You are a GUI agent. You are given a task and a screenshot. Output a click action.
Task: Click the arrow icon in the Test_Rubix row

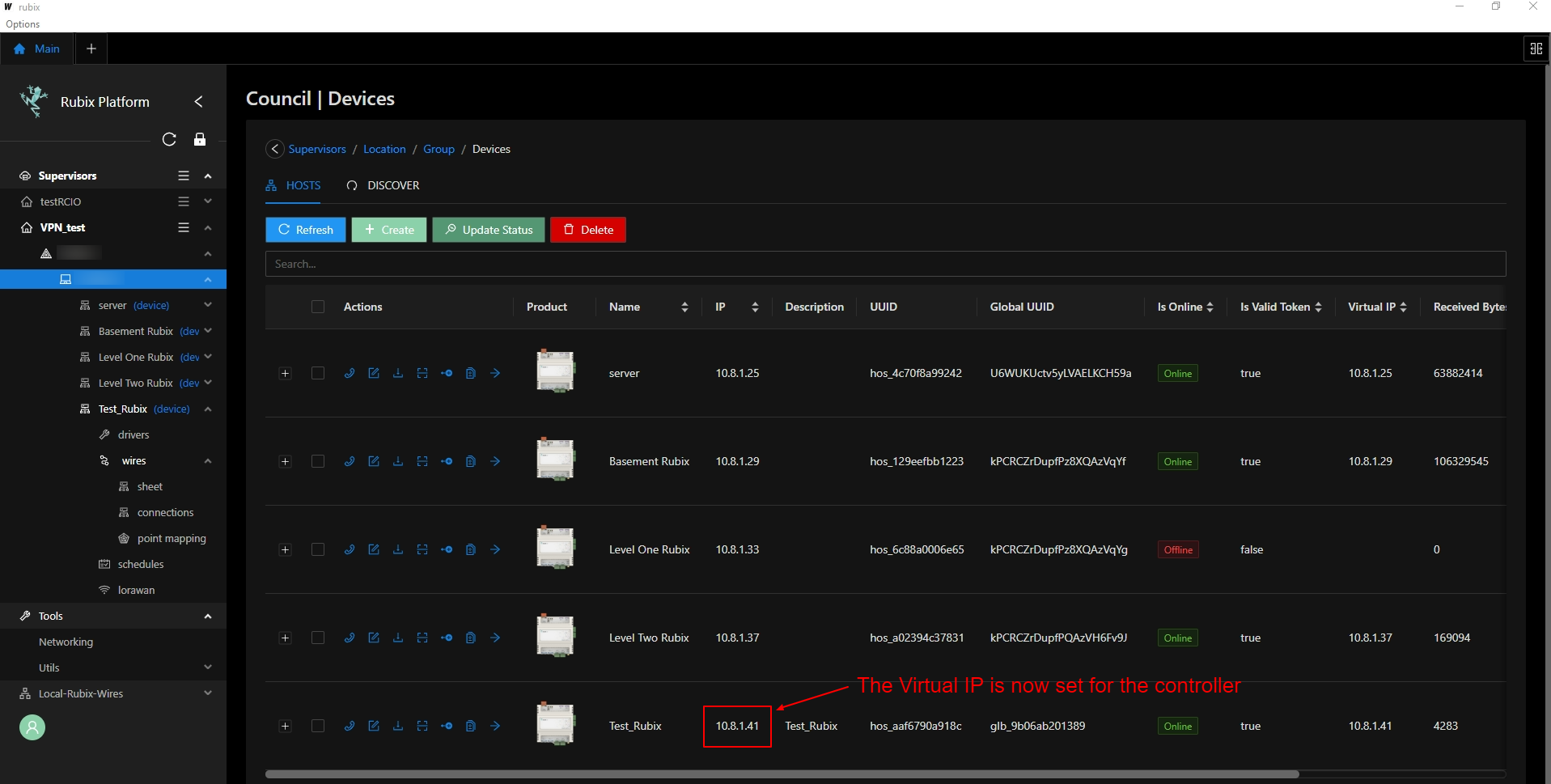(x=495, y=726)
